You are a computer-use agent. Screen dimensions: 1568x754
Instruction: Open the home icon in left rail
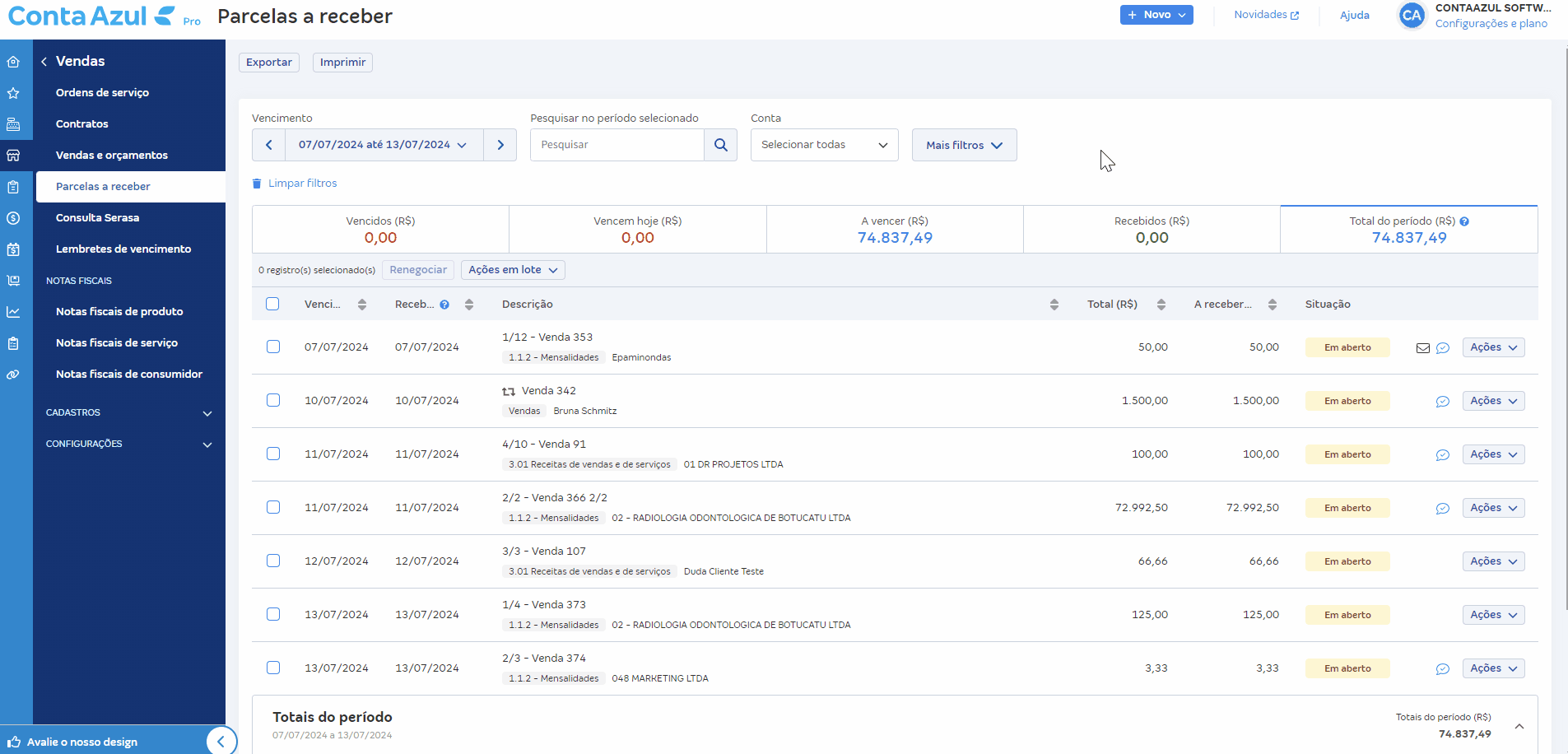tap(13, 62)
